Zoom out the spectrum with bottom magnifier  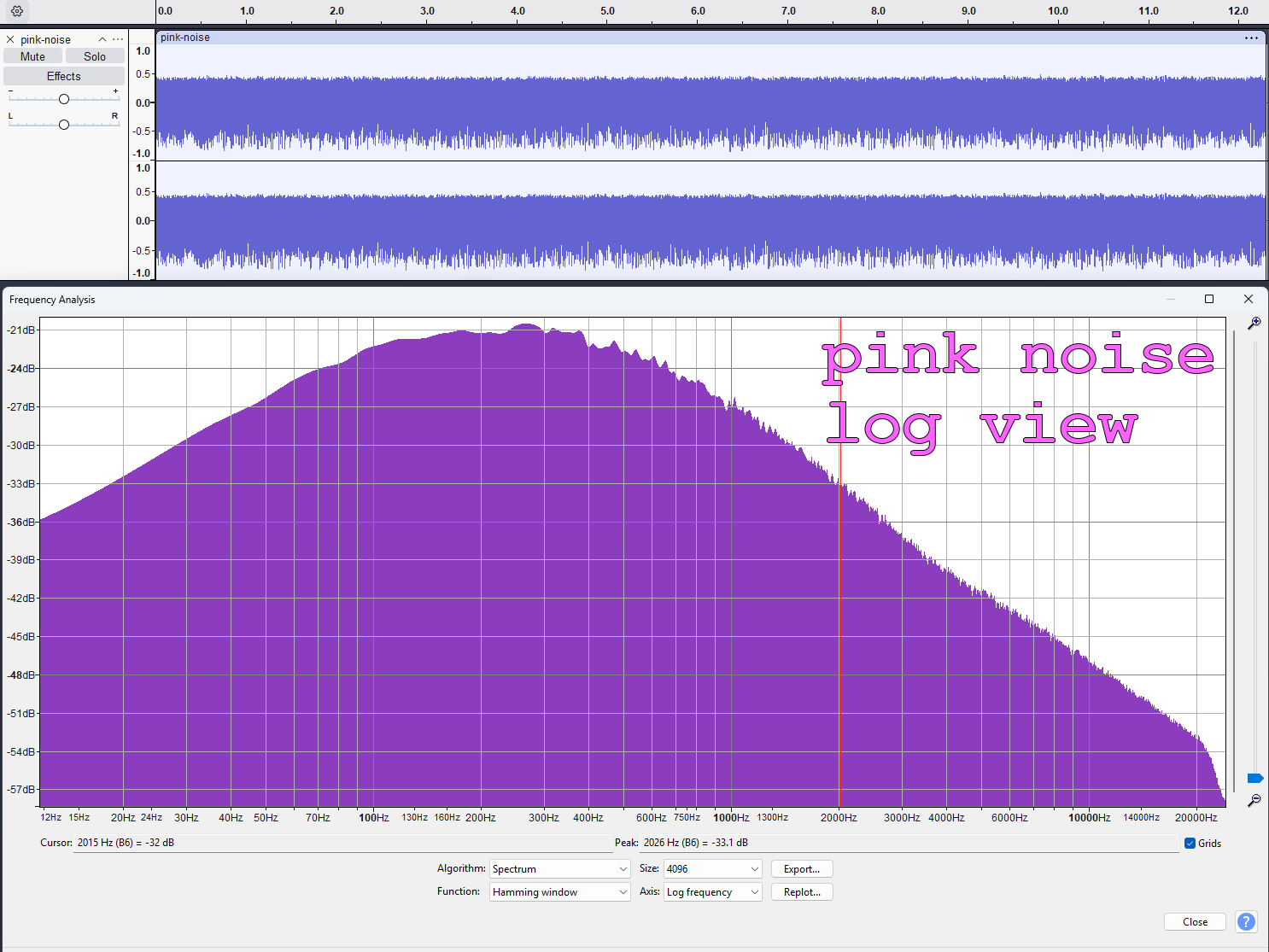[1254, 801]
